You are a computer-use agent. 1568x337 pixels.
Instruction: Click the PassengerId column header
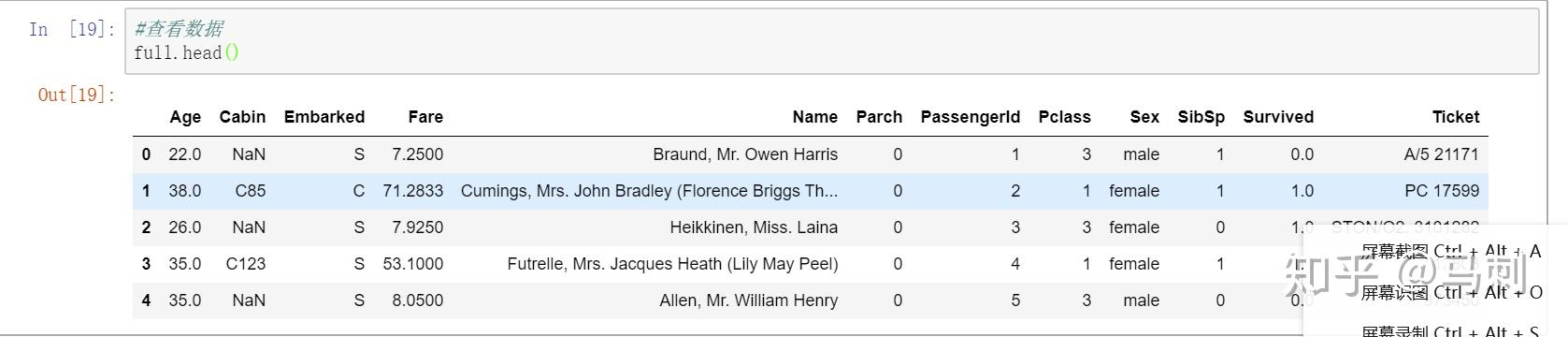pos(971,117)
